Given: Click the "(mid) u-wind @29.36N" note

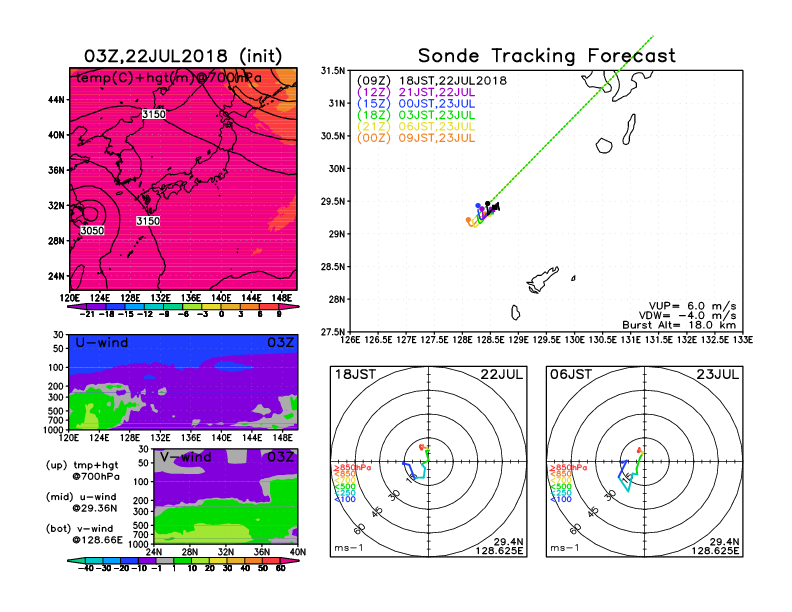Looking at the screenshot, I should (x=81, y=502).
